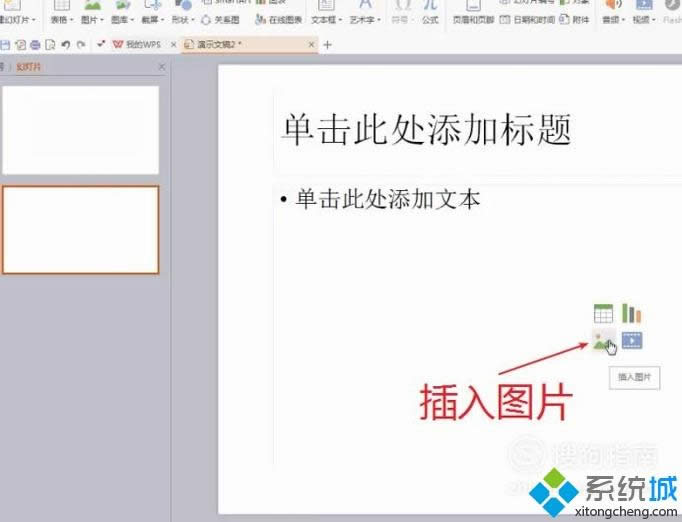Click the second quick toolbar icon after save
Viewport: 682px width, 522px height.
pos(20,45)
